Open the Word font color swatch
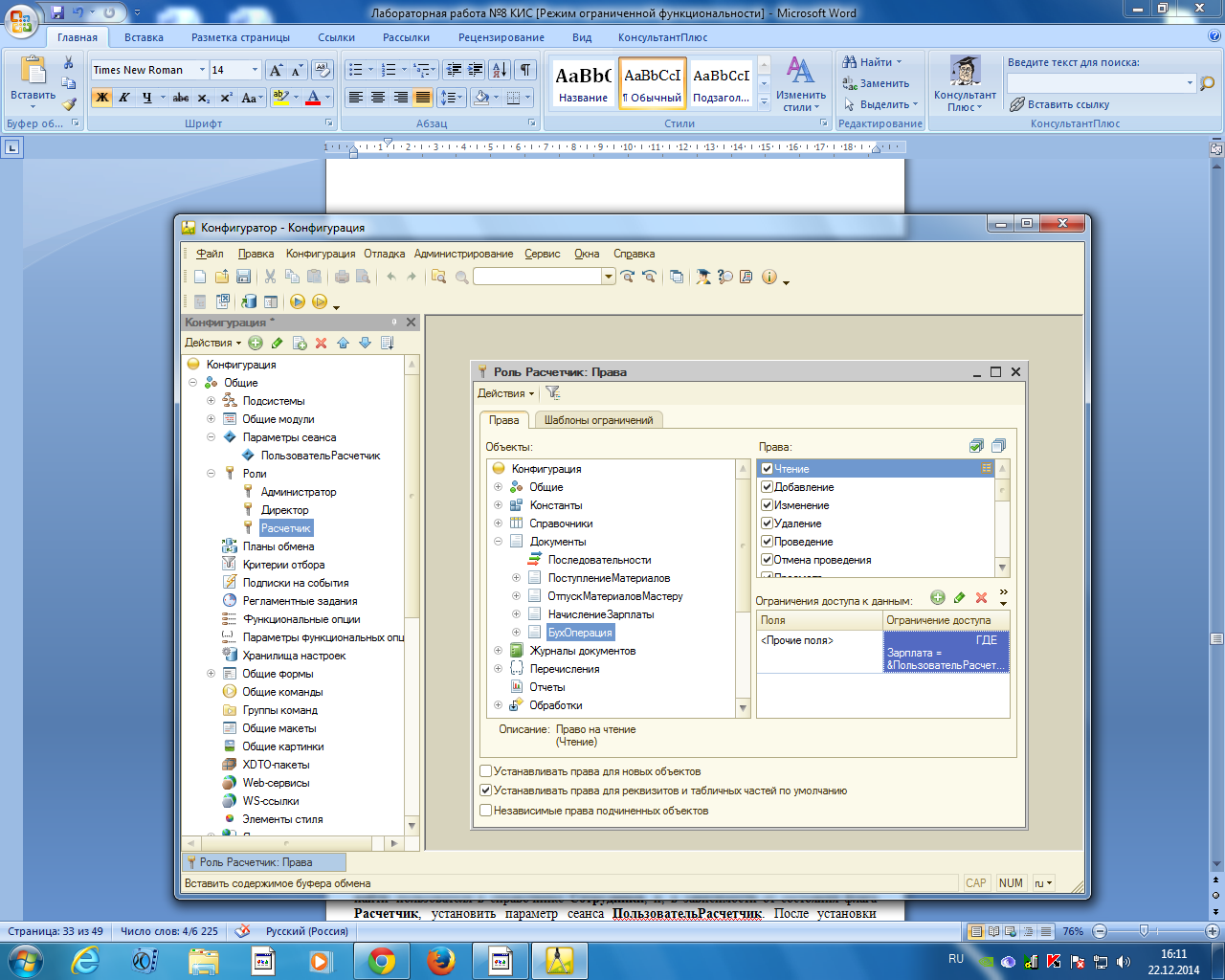Viewport: 1225px width, 980px height. pos(313,98)
